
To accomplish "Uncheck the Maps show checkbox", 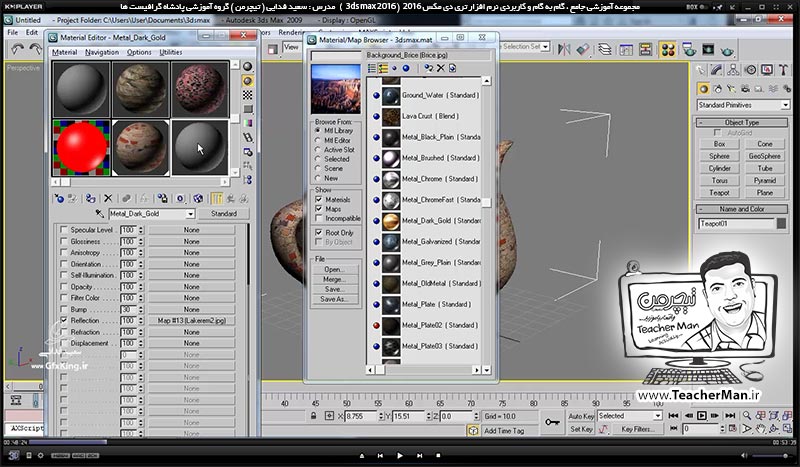I will click(319, 209).
